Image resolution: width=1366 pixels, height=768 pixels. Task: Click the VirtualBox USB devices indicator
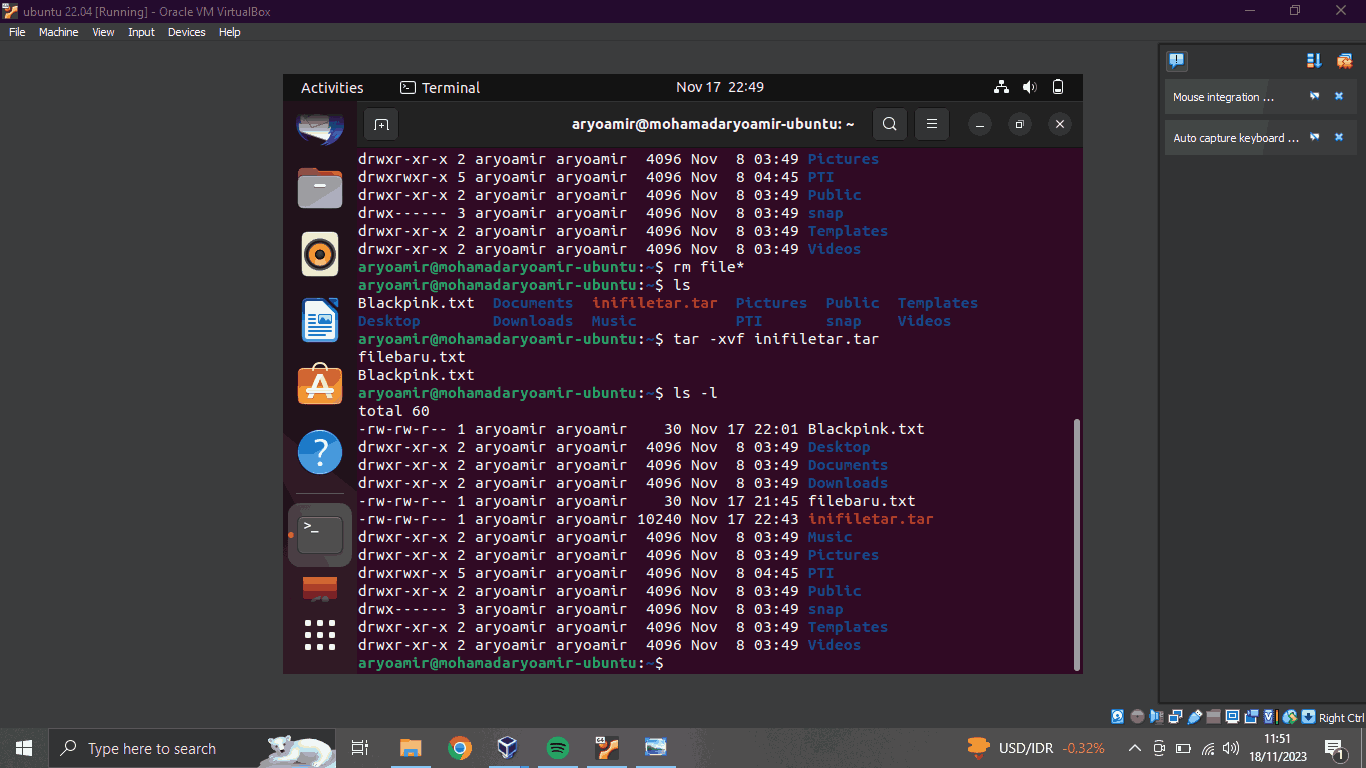[x=1194, y=717]
